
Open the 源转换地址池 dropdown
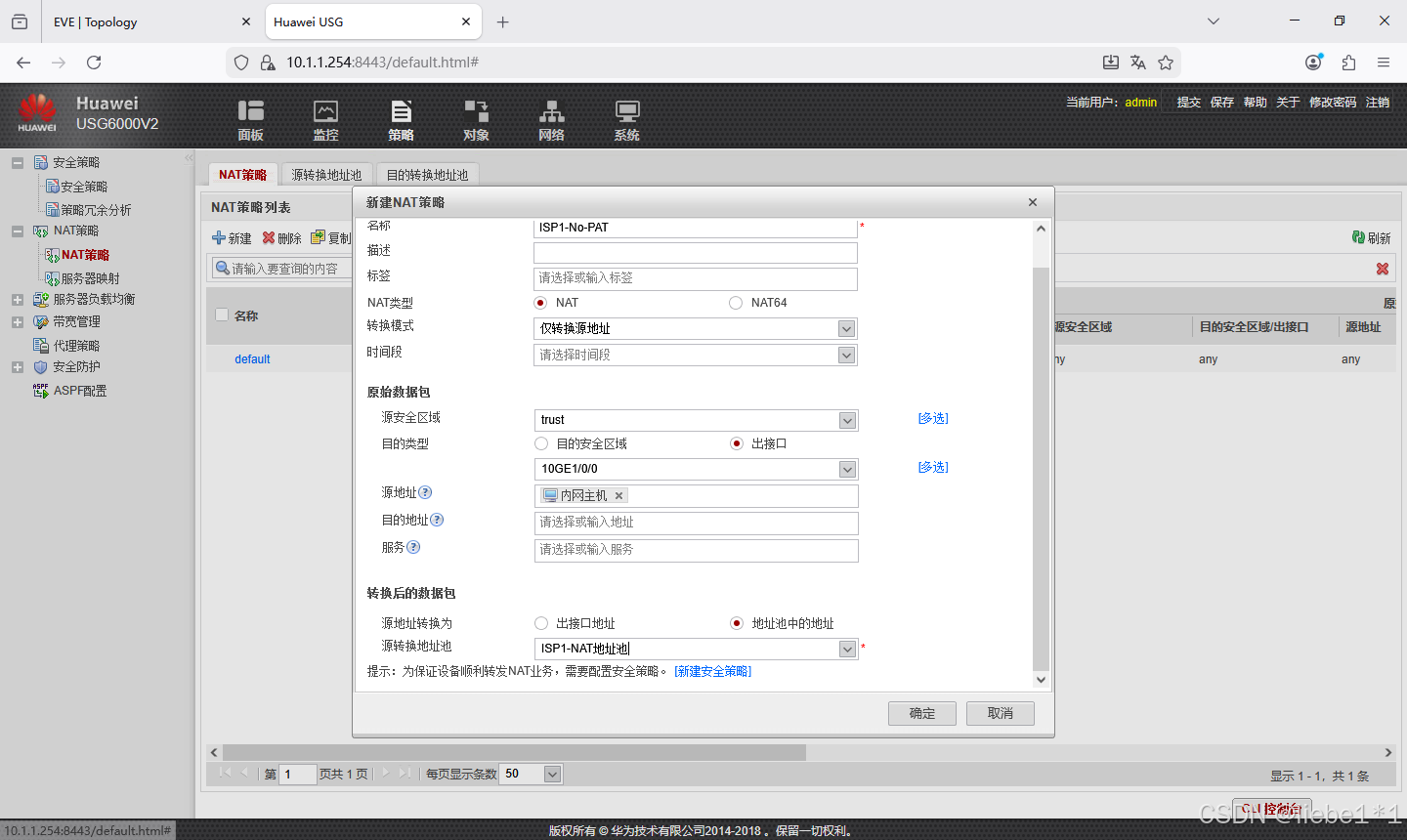(847, 649)
